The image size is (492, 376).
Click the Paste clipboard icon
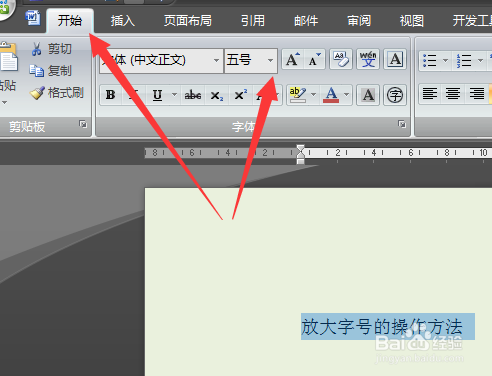click(x=8, y=57)
